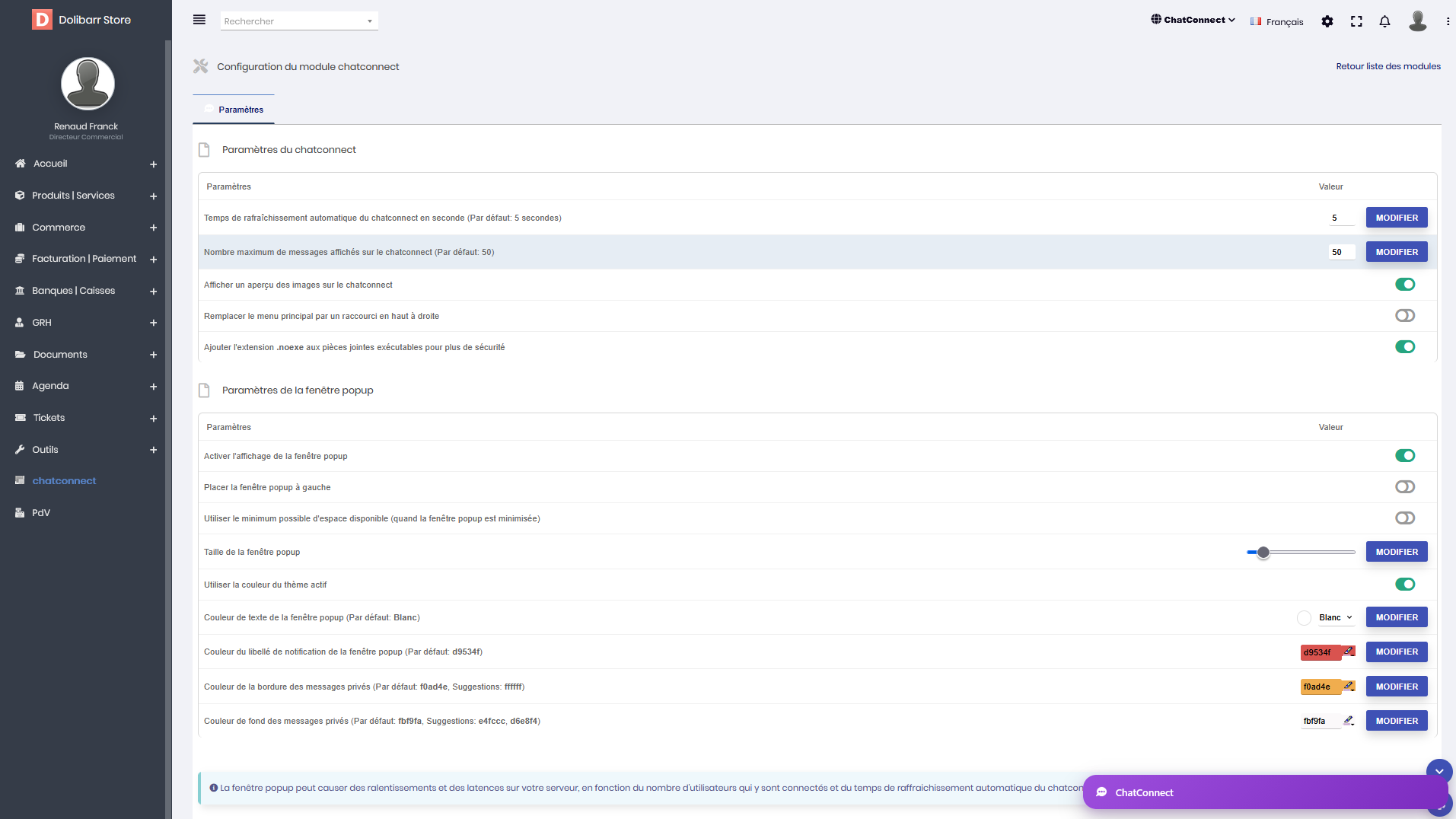Open the Agenda menu label

(50, 386)
